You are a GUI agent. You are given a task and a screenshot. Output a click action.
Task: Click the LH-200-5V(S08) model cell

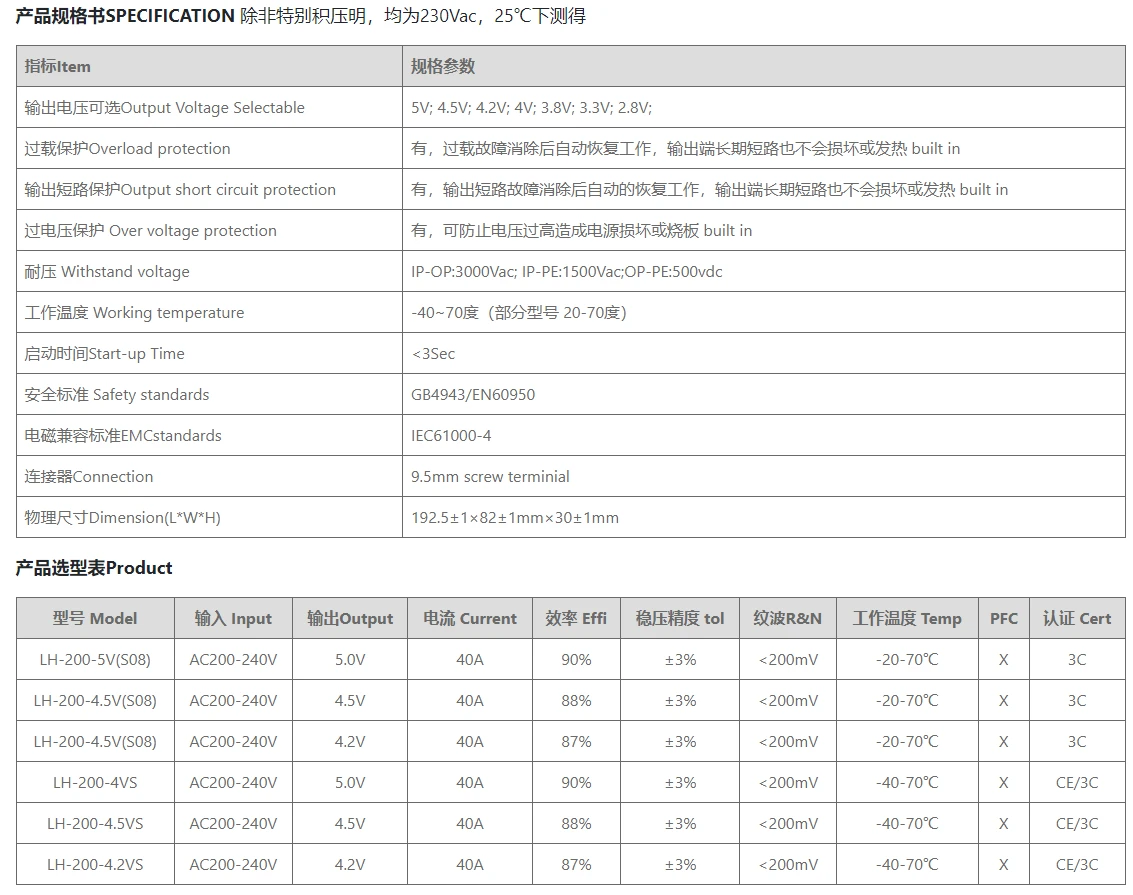pyautogui.click(x=95, y=659)
